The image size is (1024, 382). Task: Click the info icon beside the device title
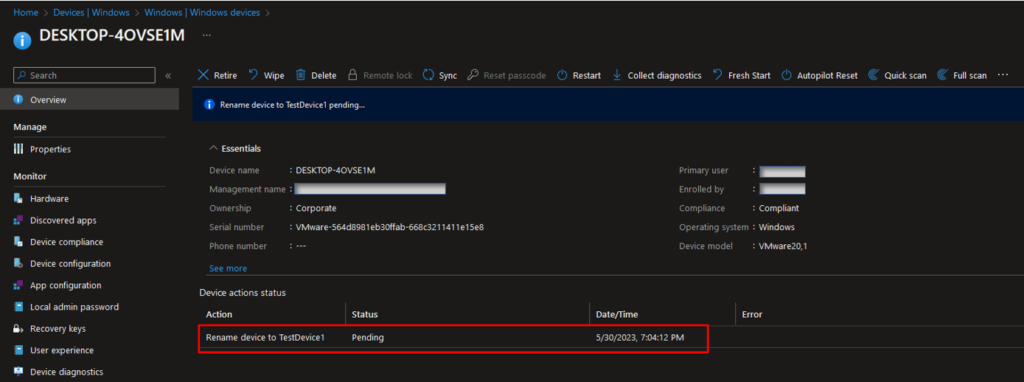(22, 39)
